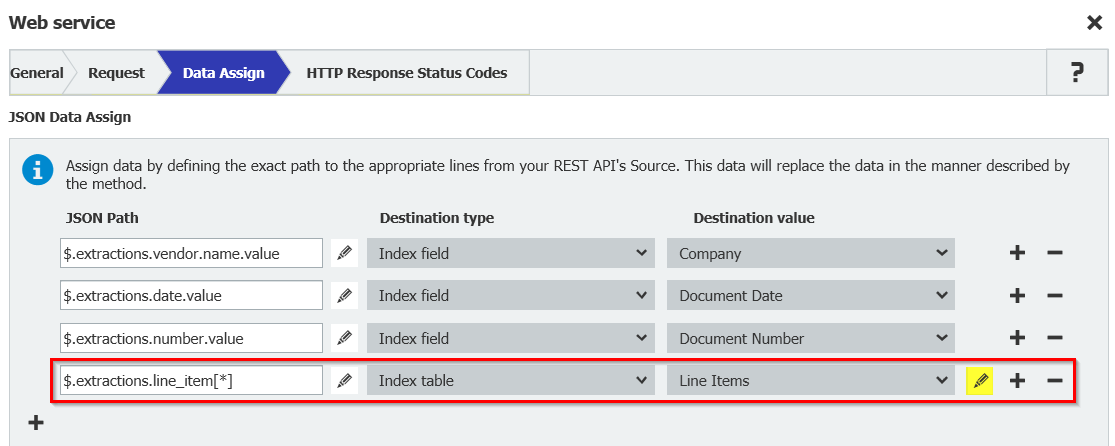This screenshot has height=446, width=1115.
Task: Open help with question mark button
Action: (x=1077, y=73)
